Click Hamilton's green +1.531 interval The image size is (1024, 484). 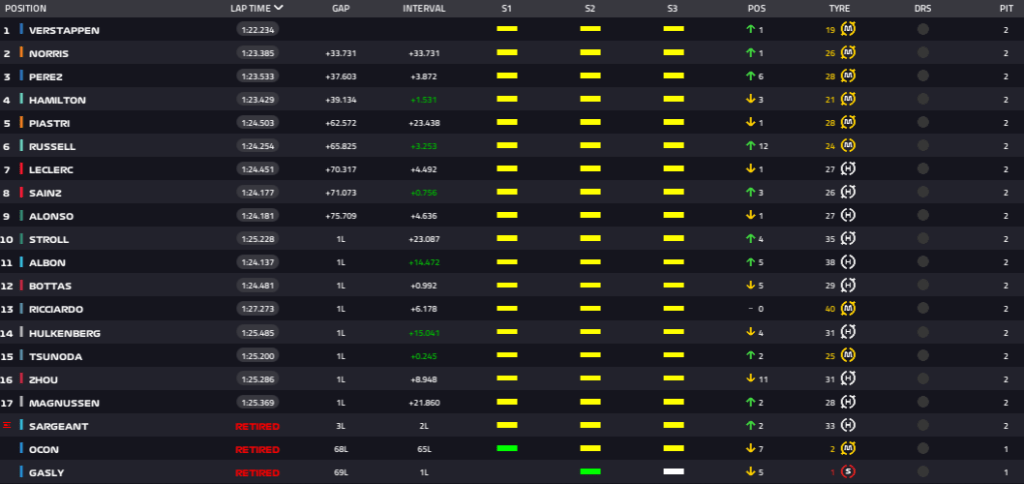pyautogui.click(x=424, y=100)
